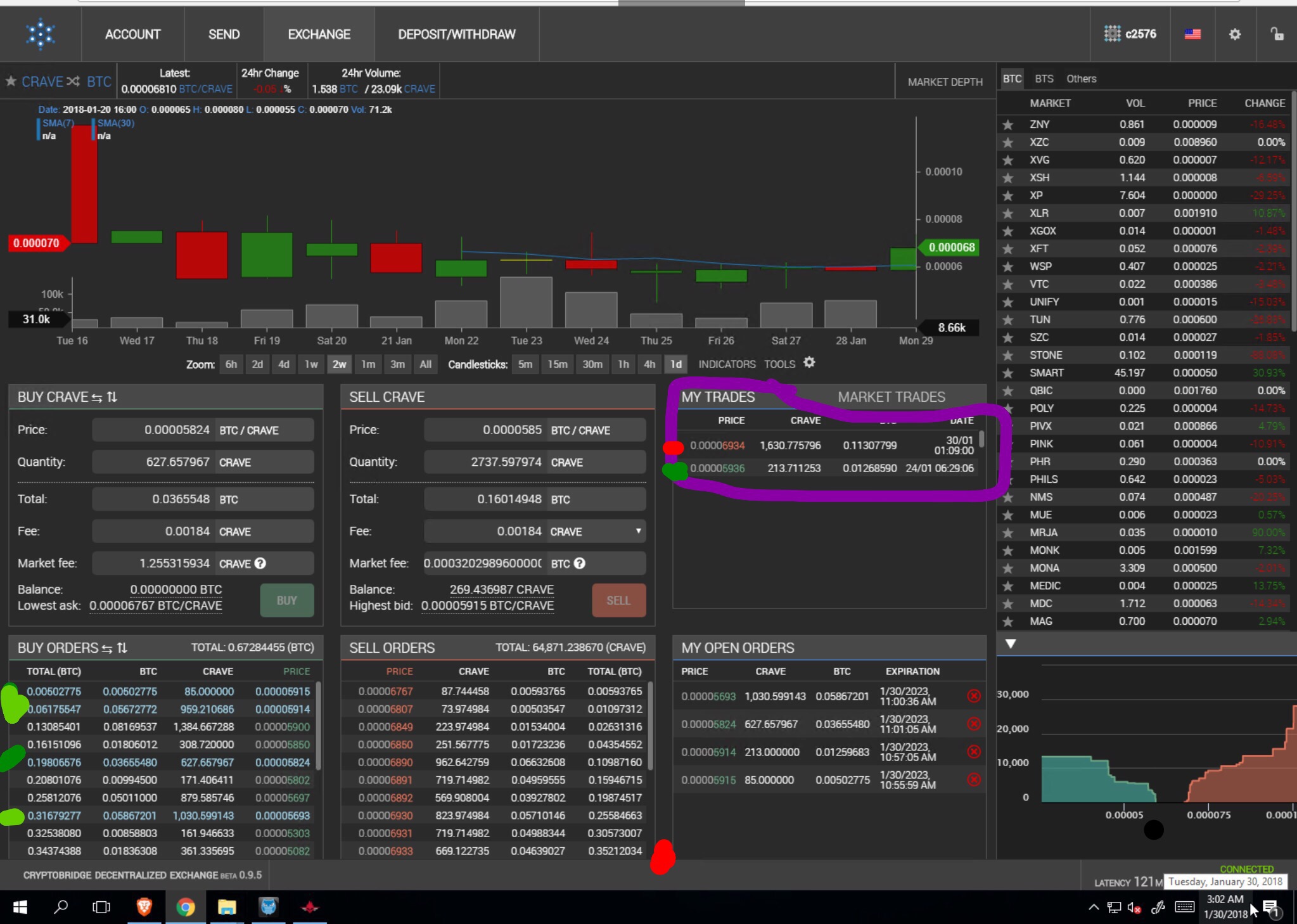Cancel the open order at 0.00005693
Image resolution: width=1297 pixels, height=924 pixels.
click(x=974, y=696)
